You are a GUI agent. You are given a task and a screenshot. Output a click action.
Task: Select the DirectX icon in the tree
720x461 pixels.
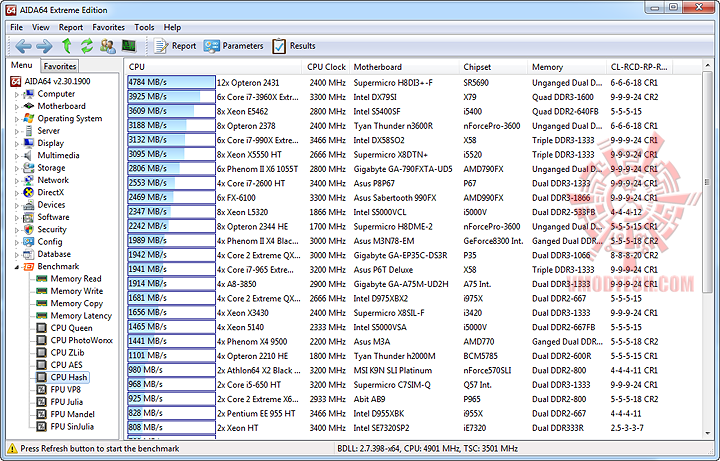(x=28, y=192)
